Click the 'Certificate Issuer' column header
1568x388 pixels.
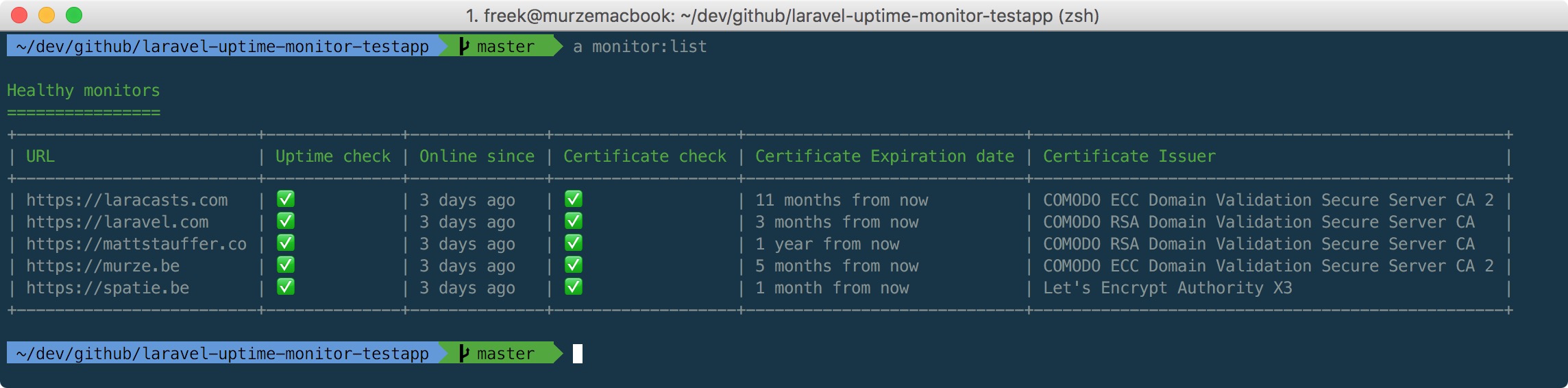[x=1129, y=156]
